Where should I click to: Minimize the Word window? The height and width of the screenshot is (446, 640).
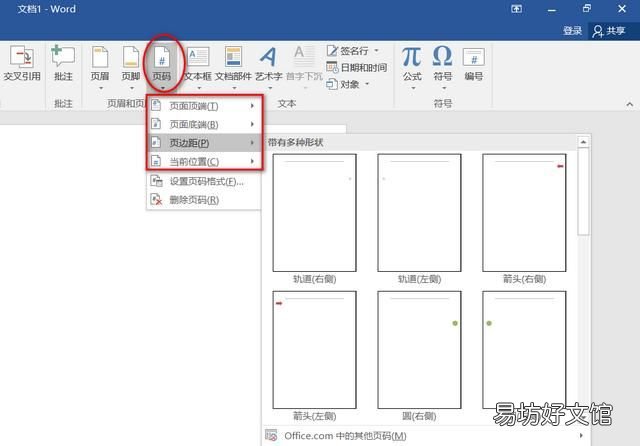[552, 10]
